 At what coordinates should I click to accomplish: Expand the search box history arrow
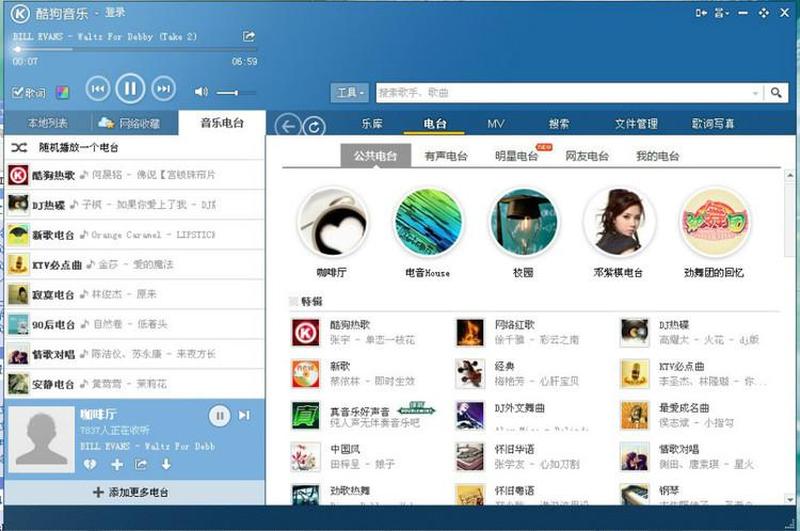[x=755, y=93]
